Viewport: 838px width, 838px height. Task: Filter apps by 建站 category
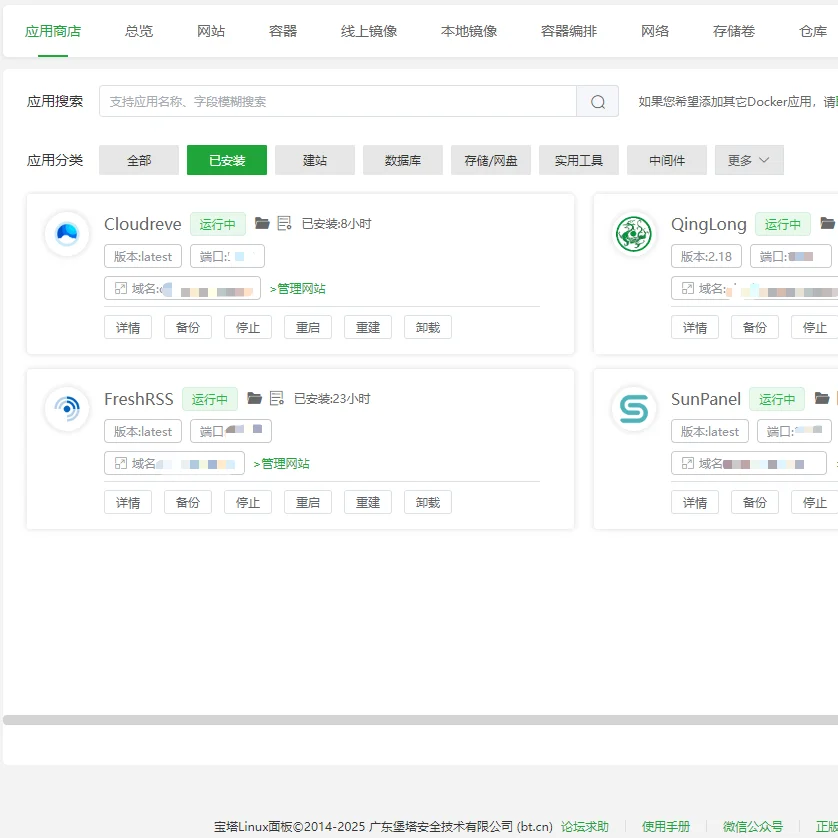coord(315,160)
